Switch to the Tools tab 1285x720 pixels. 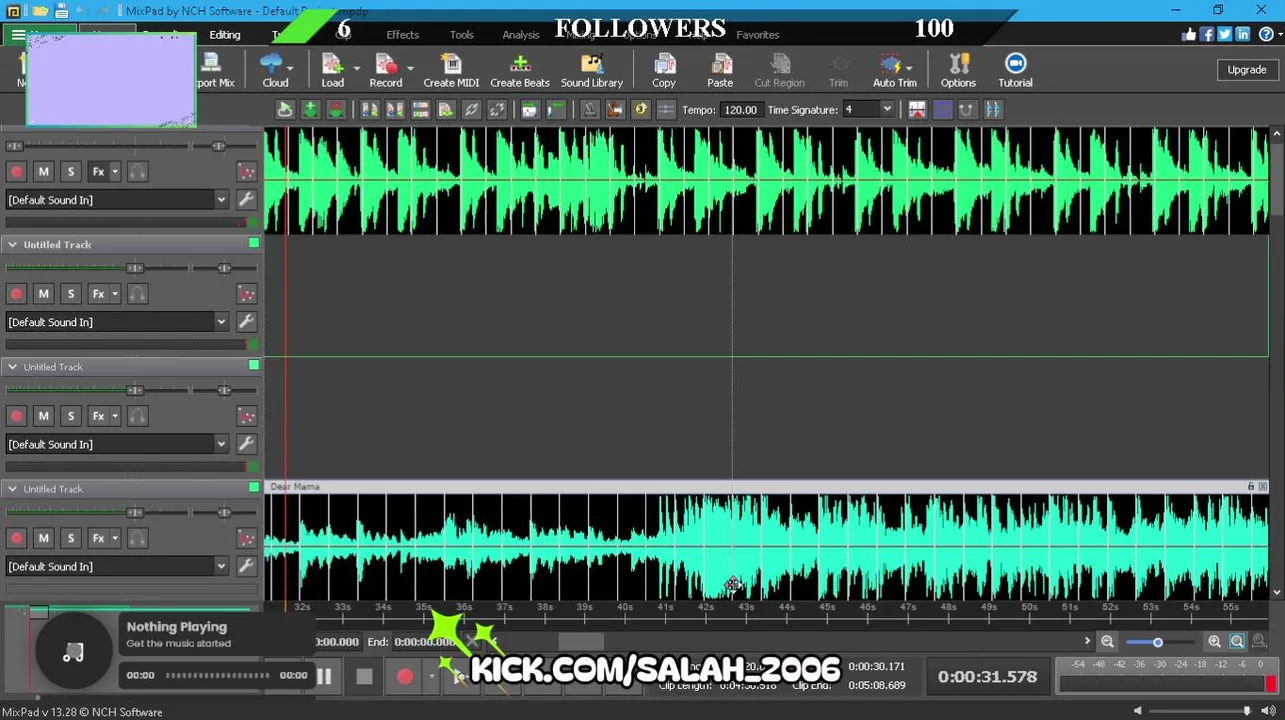(462, 35)
